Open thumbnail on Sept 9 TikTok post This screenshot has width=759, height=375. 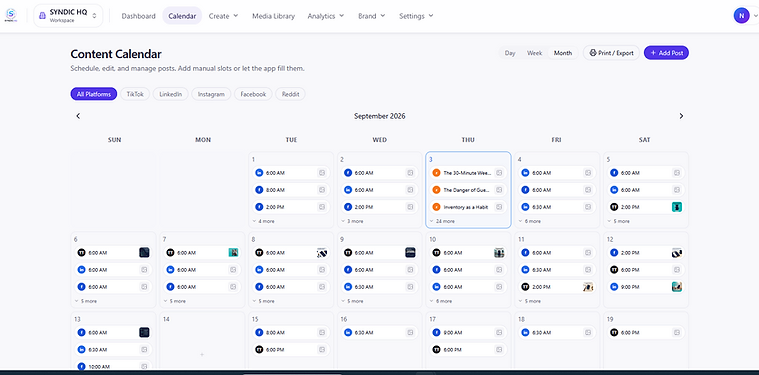[x=410, y=253]
